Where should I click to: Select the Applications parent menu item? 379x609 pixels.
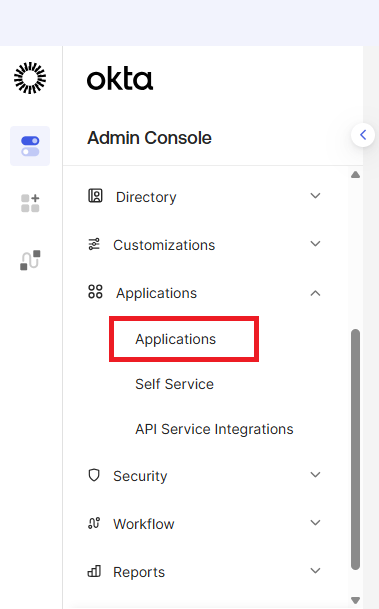[x=156, y=293]
